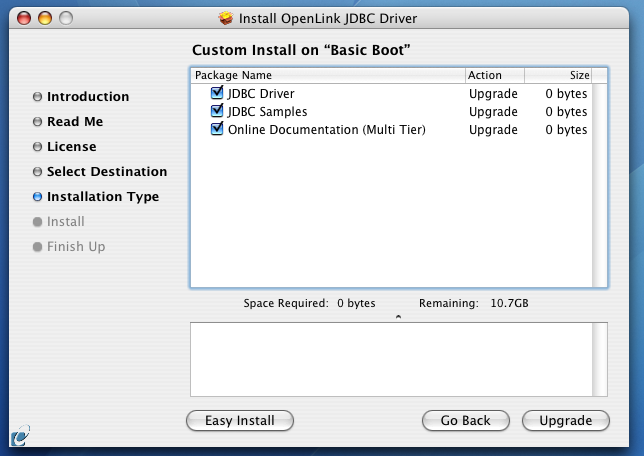Viewport: 644px width, 456px height.
Task: Click the greyed-out Install step bullet
Action: click(x=38, y=222)
